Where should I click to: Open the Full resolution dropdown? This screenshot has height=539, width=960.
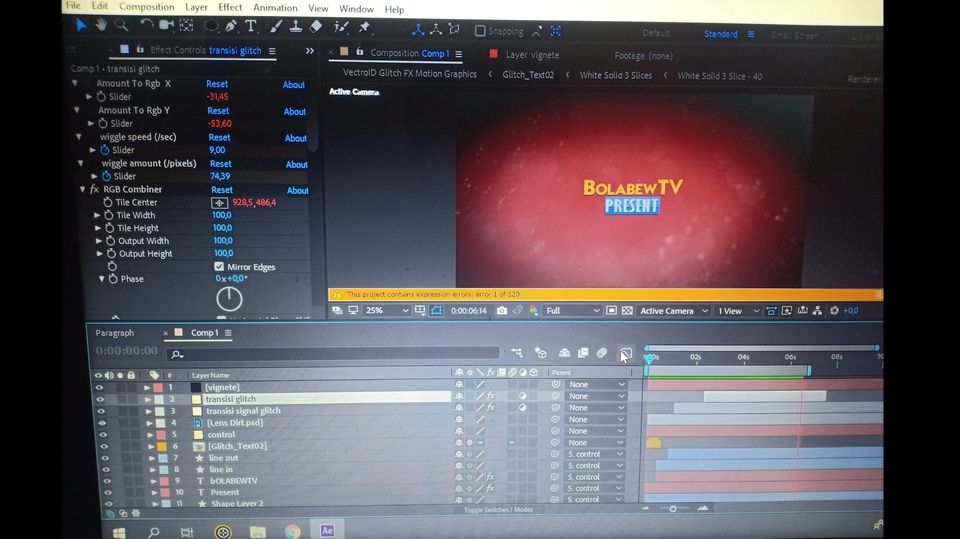pyautogui.click(x=572, y=311)
